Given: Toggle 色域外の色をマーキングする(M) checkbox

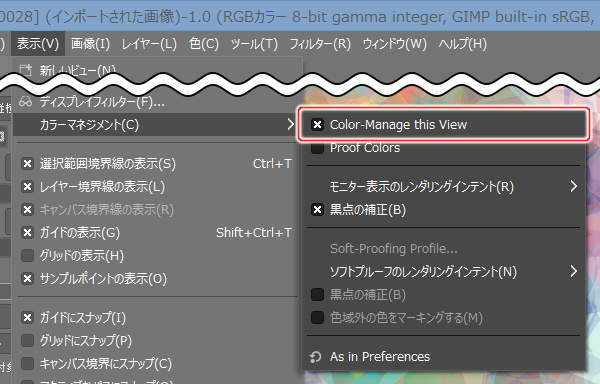Looking at the screenshot, I should pos(317,317).
